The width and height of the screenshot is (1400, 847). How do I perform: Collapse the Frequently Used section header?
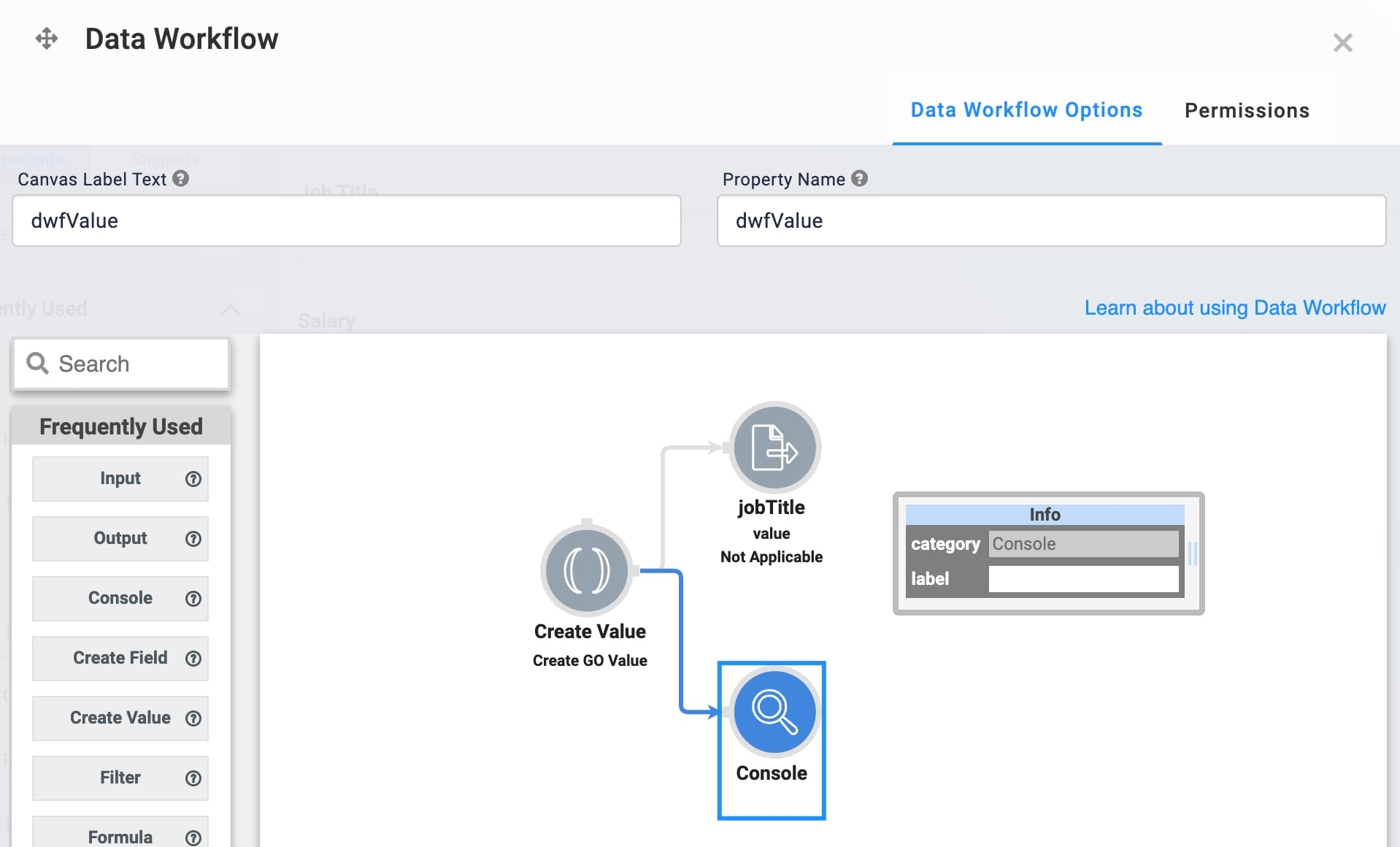[121, 426]
